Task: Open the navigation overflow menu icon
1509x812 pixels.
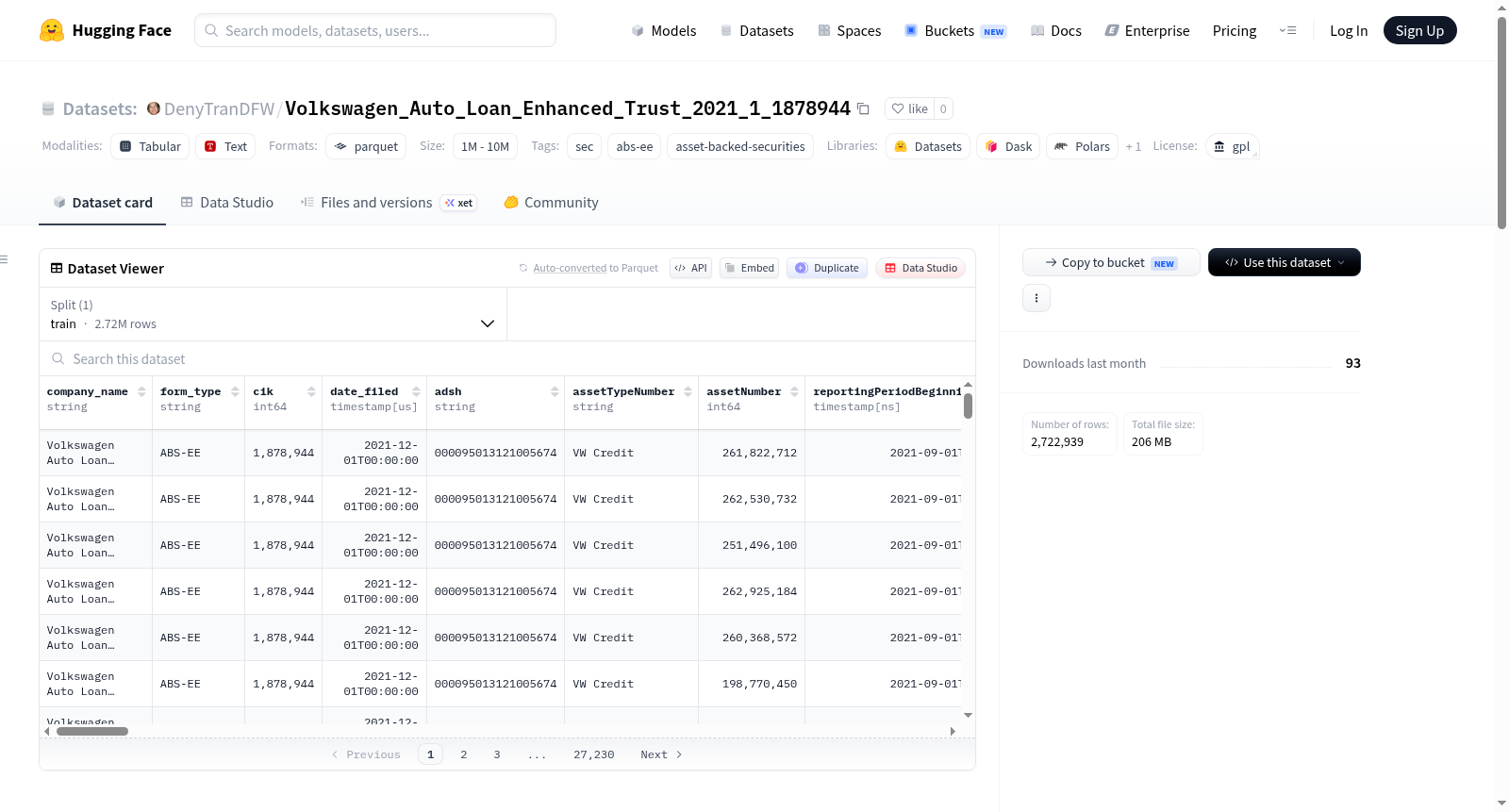Action: tap(1287, 30)
